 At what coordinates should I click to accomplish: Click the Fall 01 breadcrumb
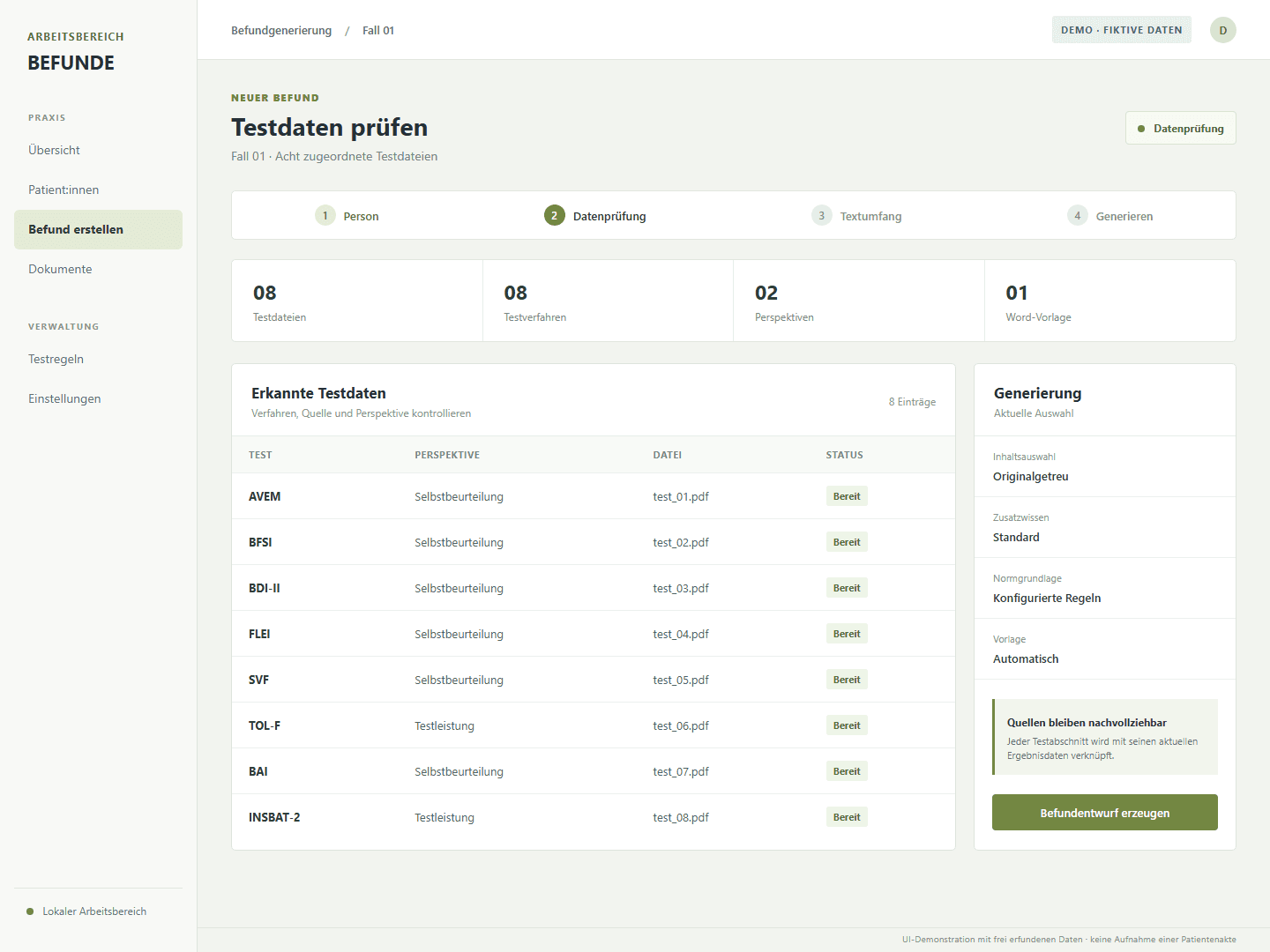pyautogui.click(x=378, y=30)
